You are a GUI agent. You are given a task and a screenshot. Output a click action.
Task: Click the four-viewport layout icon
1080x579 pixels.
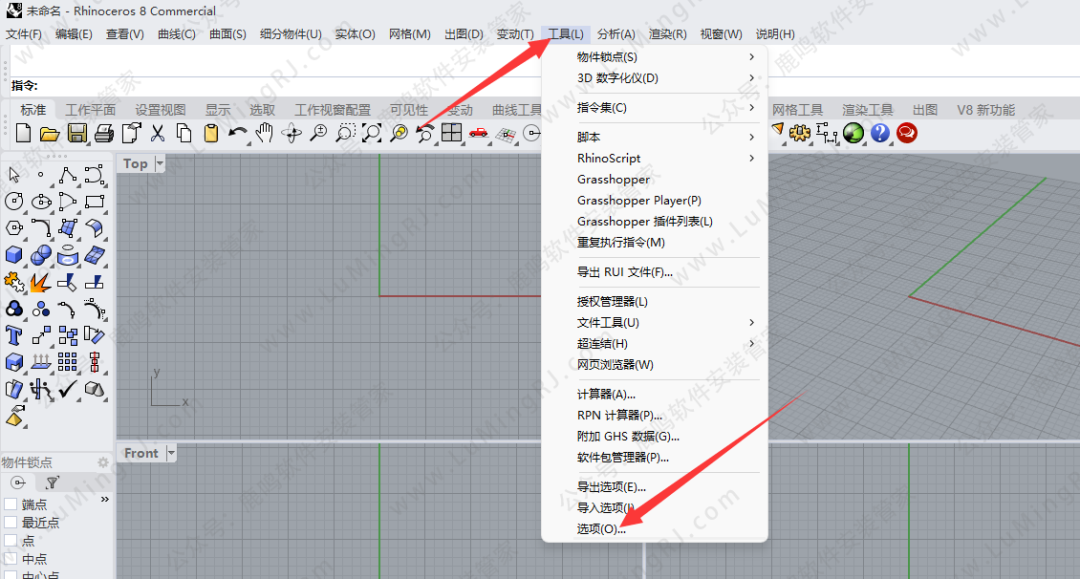(x=451, y=133)
